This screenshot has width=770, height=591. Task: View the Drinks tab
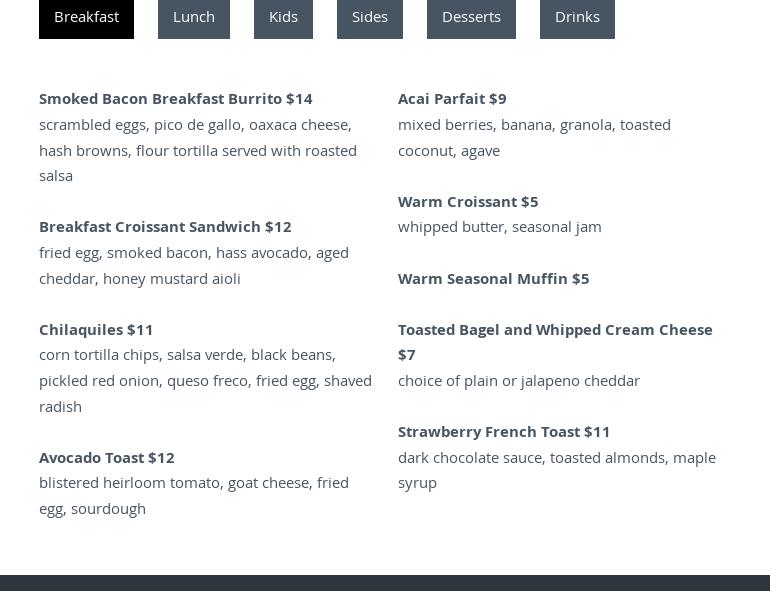(577, 17)
